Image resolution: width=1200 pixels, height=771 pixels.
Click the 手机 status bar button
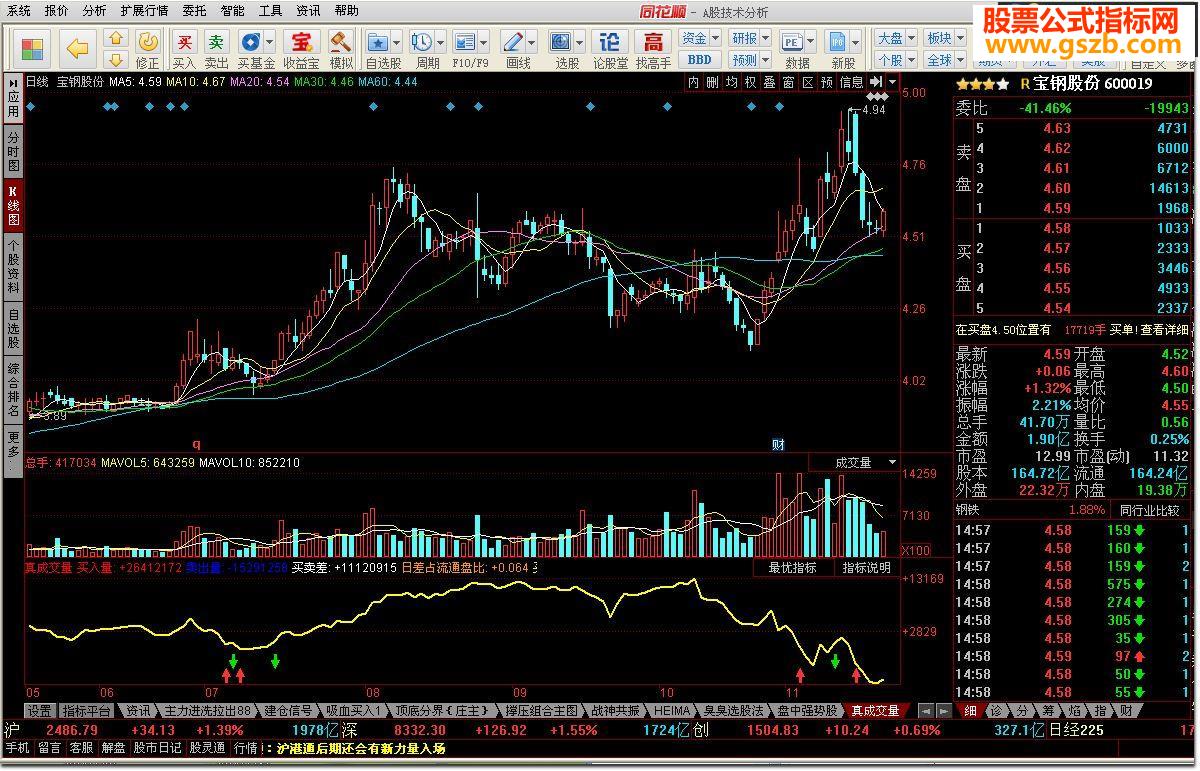[18, 748]
